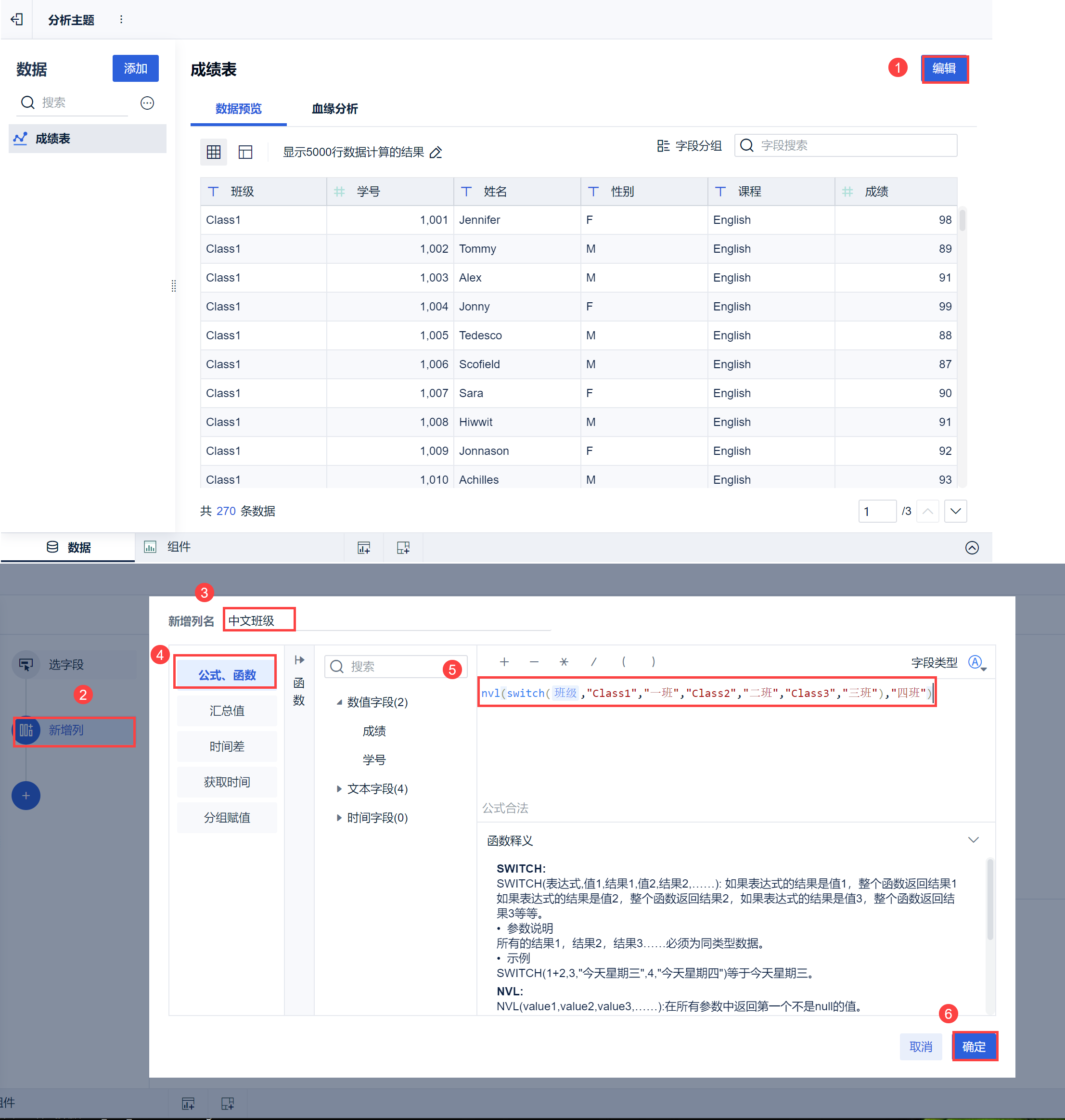Switch to the 血缘分析 tab
The width and height of the screenshot is (1065, 1120).
click(x=334, y=108)
